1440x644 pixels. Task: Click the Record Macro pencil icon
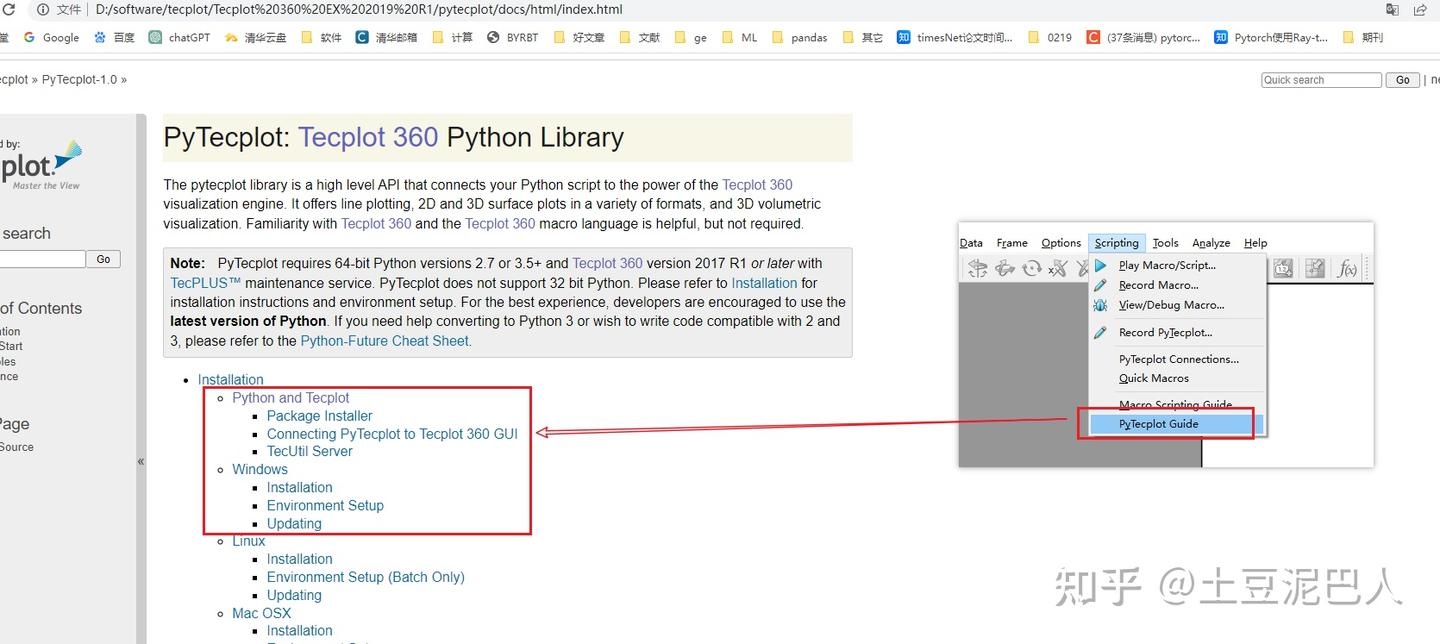click(1100, 285)
